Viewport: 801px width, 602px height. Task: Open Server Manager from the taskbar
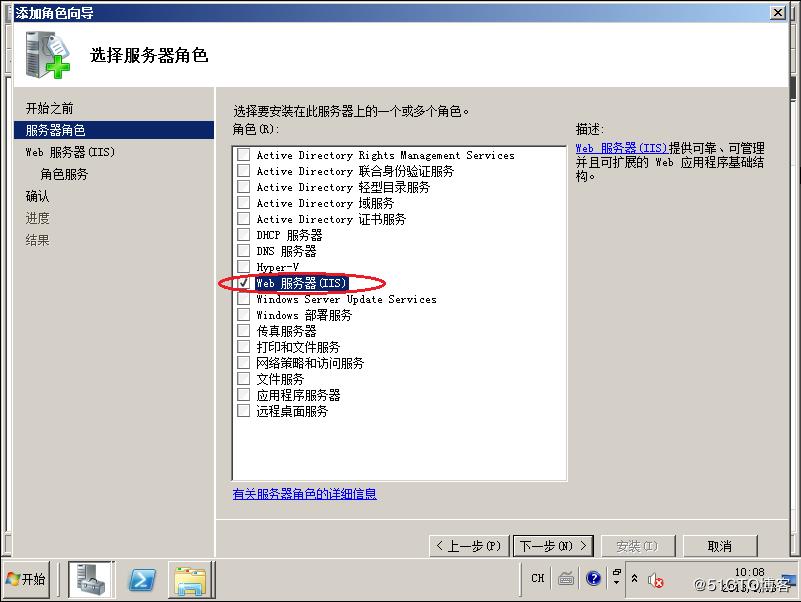(91, 579)
